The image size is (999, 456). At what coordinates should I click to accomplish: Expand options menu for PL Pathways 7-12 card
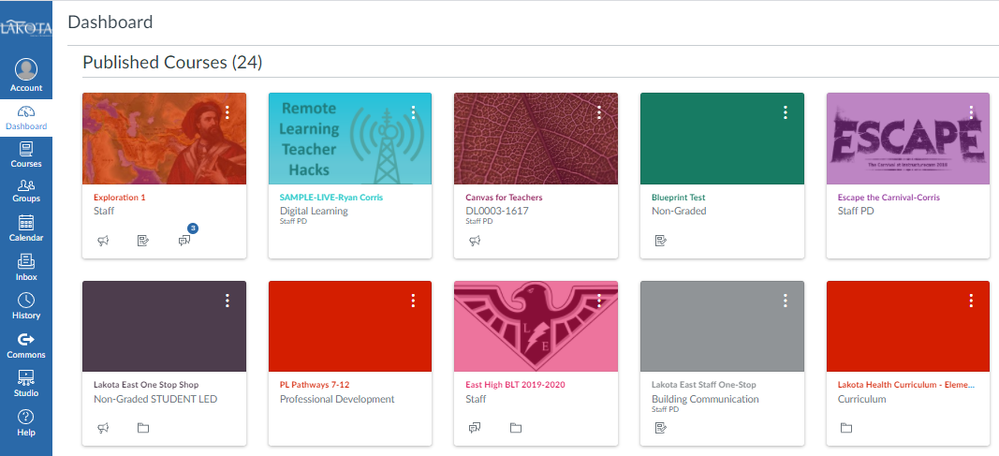(413, 300)
